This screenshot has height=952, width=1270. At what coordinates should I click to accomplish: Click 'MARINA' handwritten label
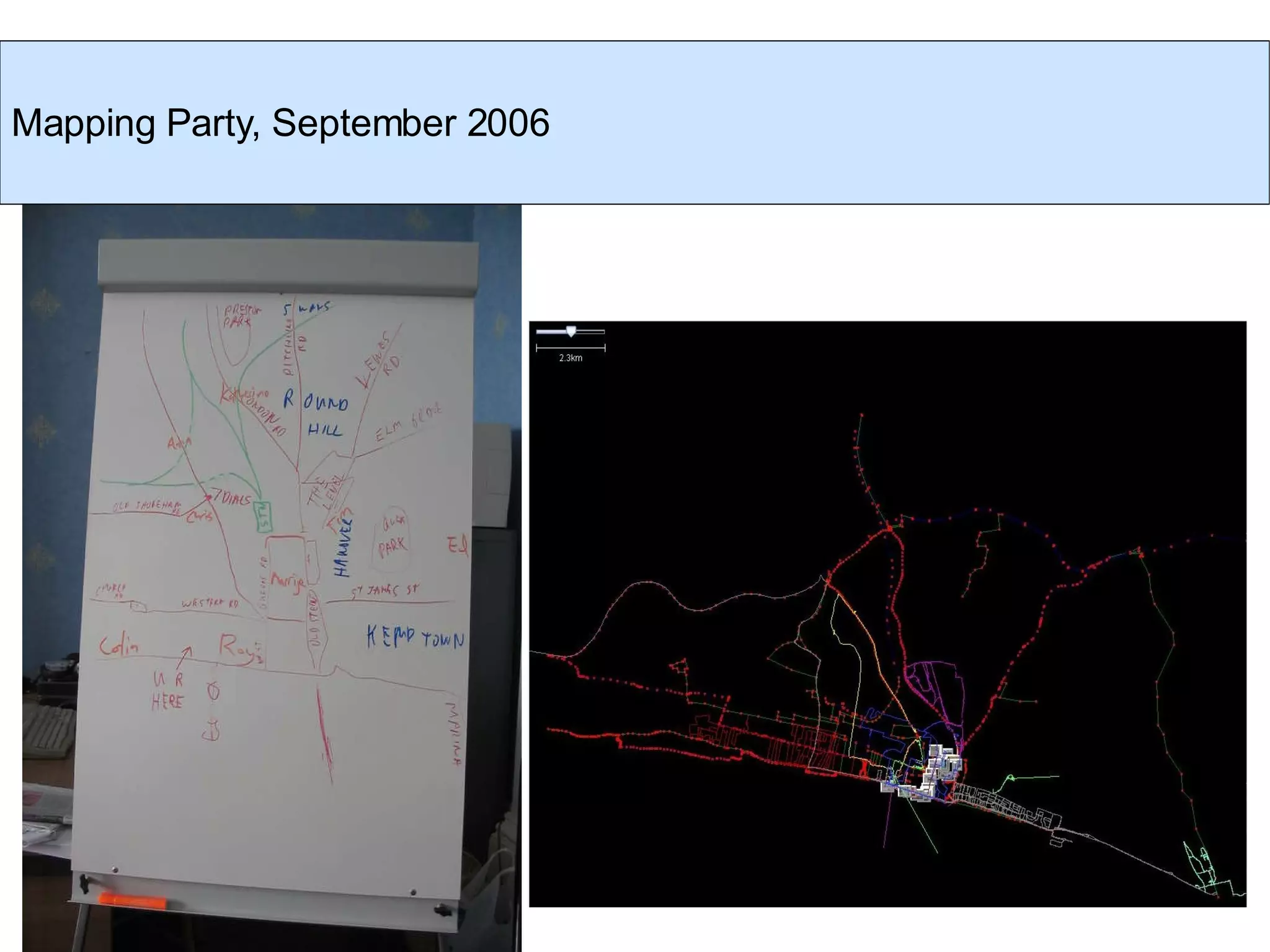tap(454, 734)
